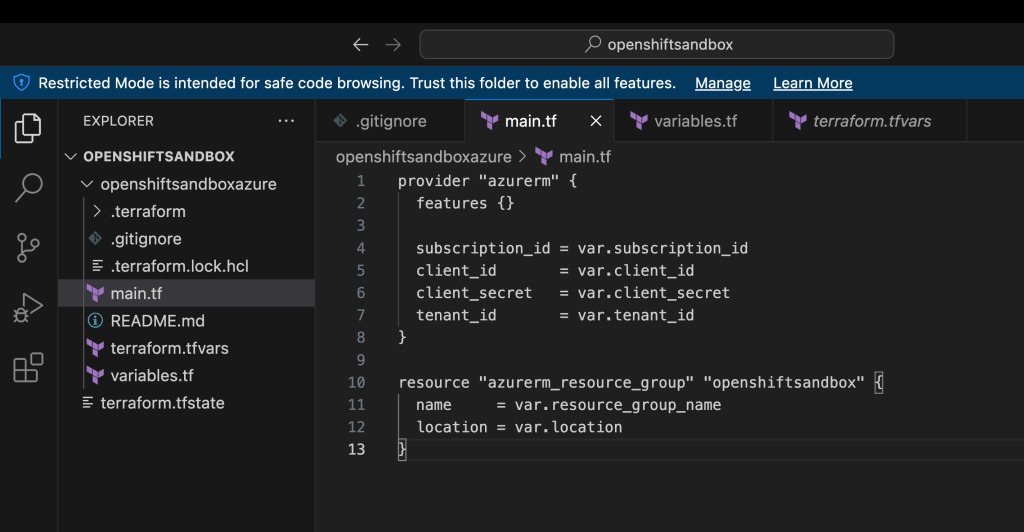The image size is (1024, 532).
Task: Open the Extensions view
Action: (28, 368)
